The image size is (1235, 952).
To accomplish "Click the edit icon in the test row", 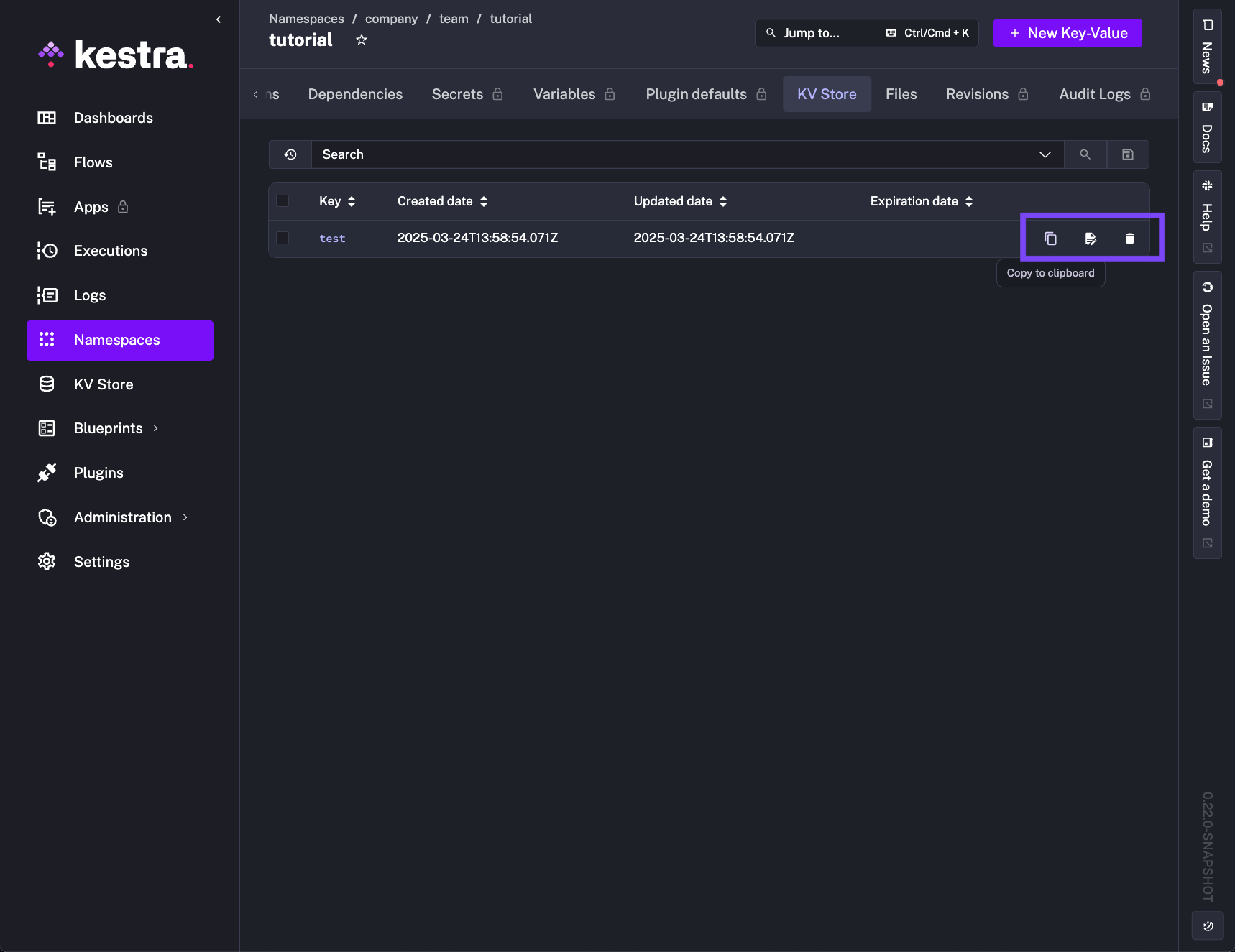I will pos(1091,239).
